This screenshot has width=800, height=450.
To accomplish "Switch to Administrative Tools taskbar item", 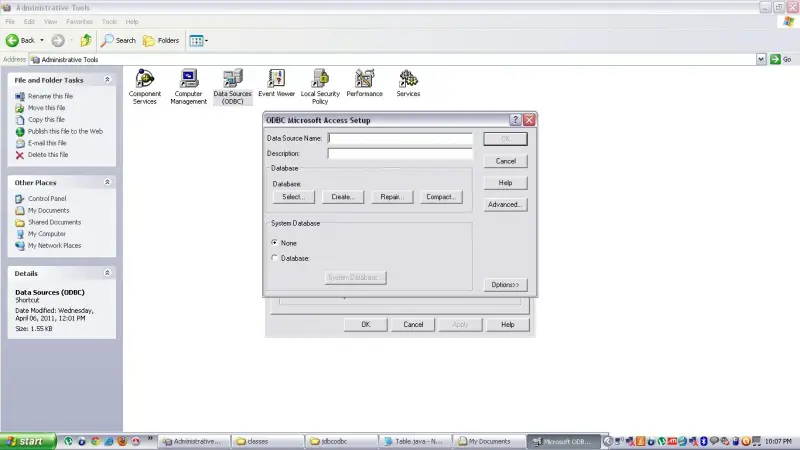I will tap(194, 441).
